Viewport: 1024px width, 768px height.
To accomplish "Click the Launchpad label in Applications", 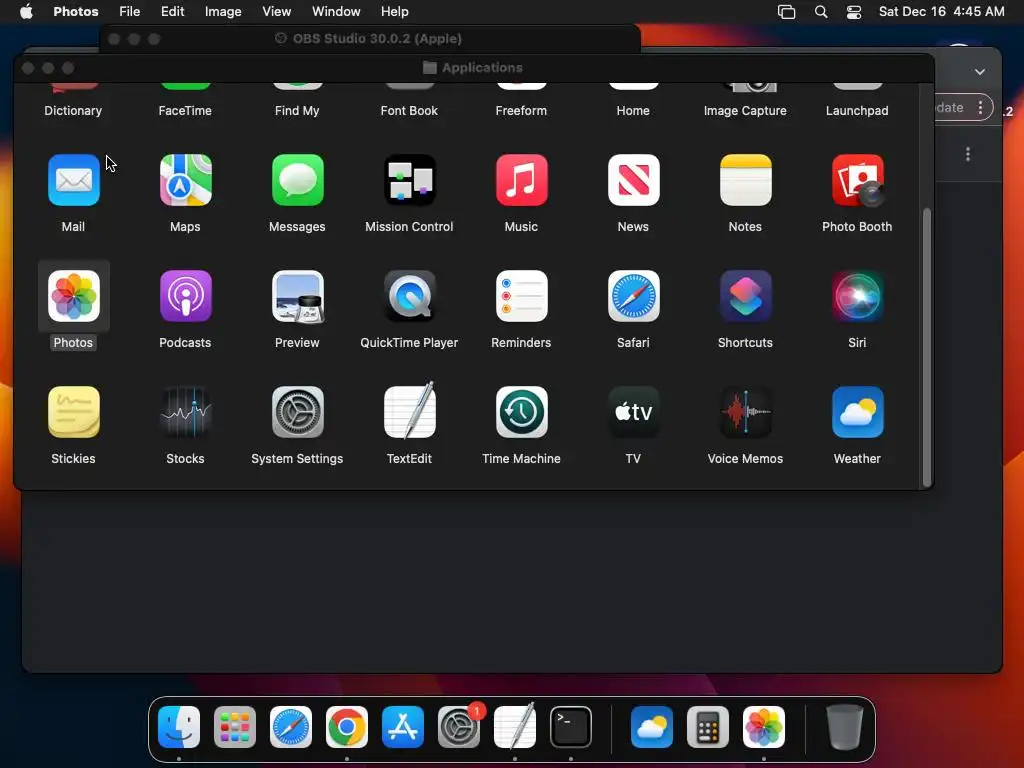I will [x=857, y=111].
